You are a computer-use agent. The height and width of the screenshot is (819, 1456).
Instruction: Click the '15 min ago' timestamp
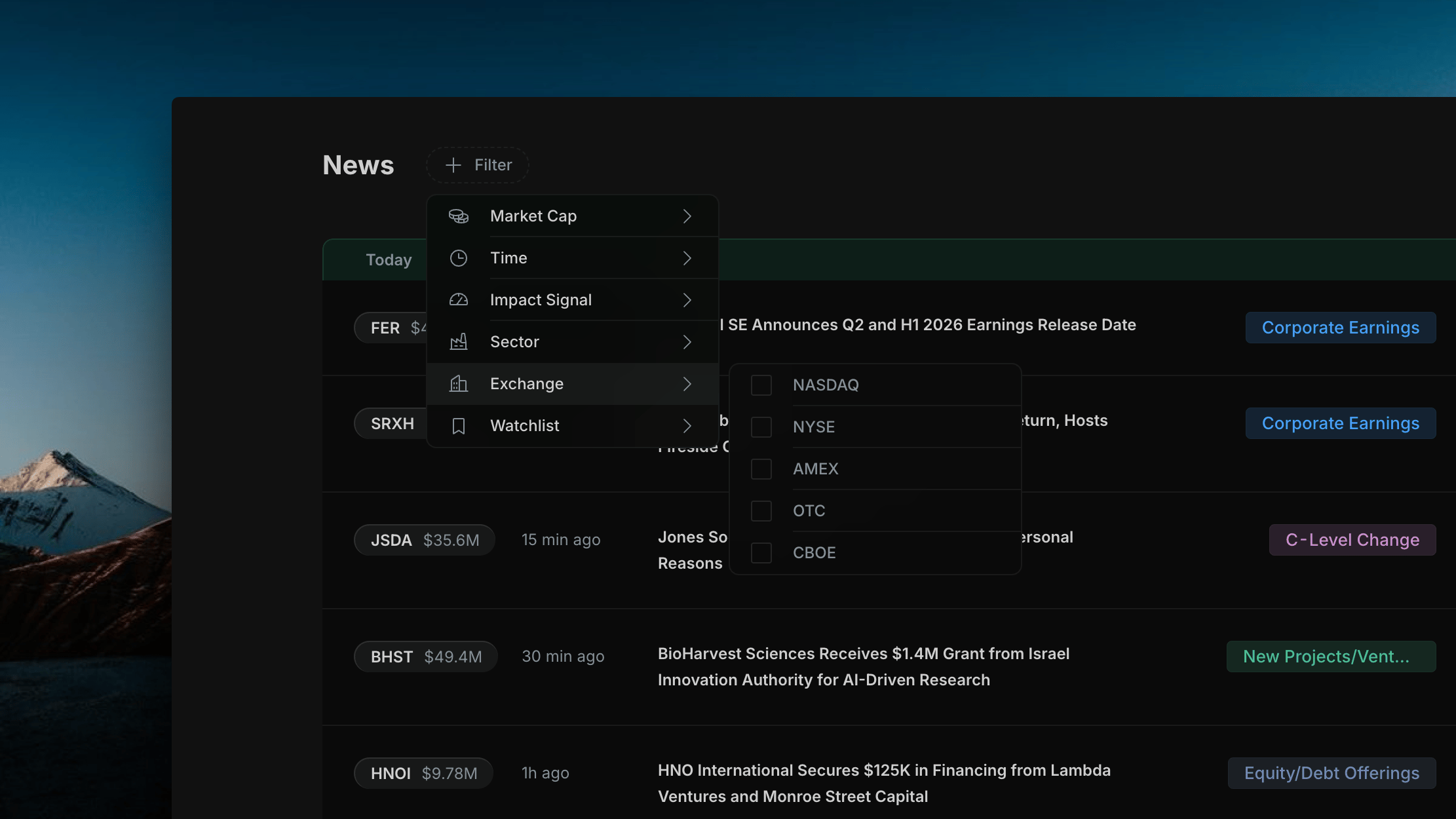(561, 540)
